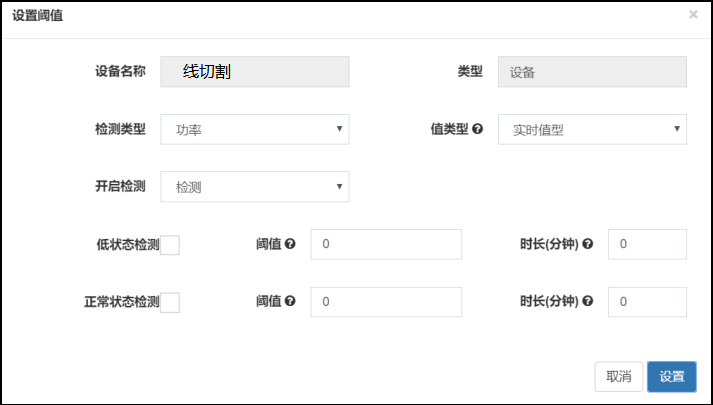The image size is (713, 405).
Task: Click the 设备名称 field showing 线切割
Action: pos(255,72)
